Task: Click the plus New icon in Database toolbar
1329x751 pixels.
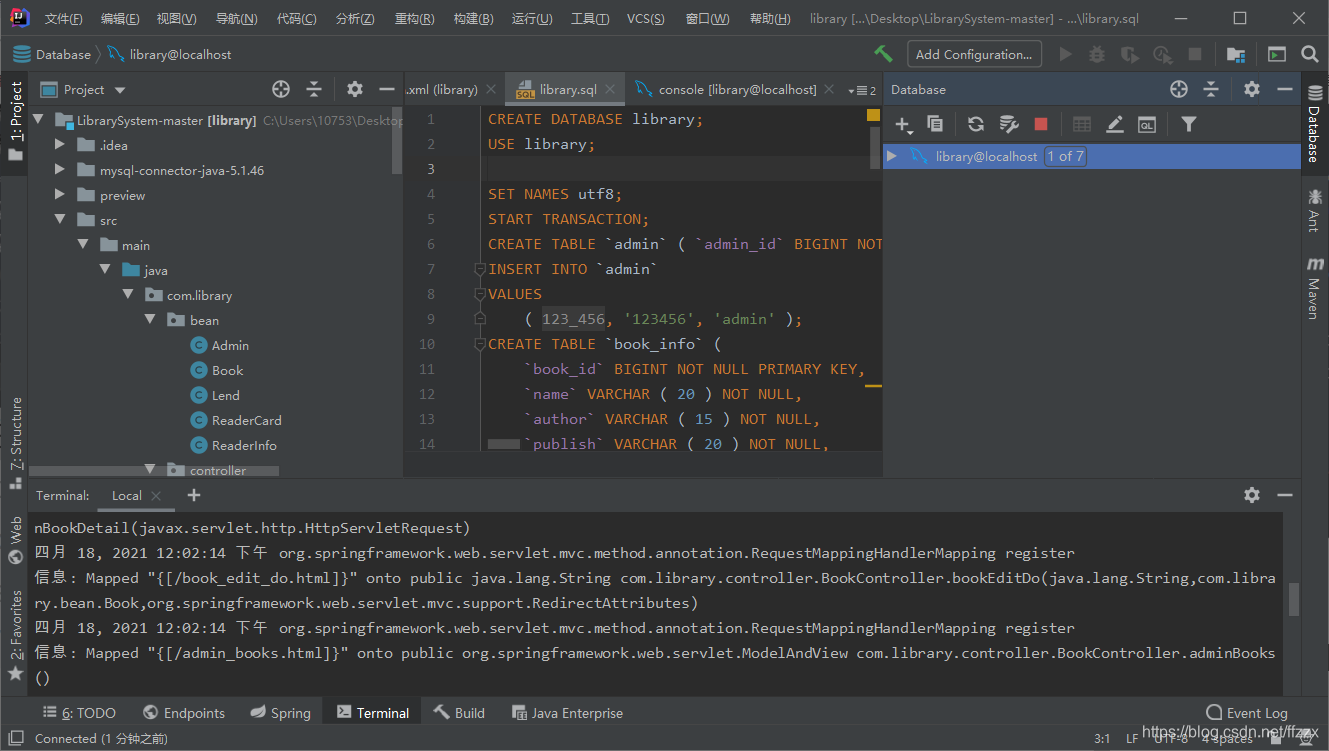Action: 903,124
